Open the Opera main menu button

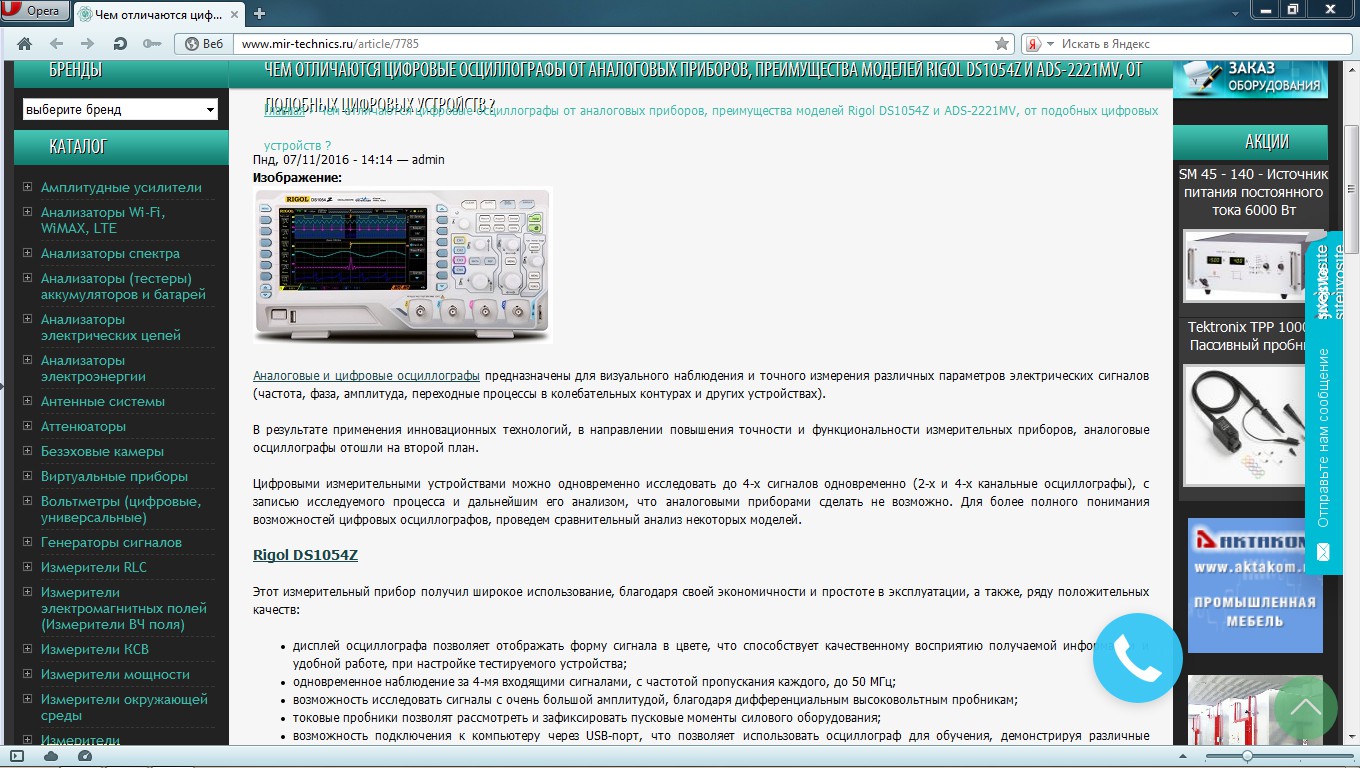click(x=36, y=11)
